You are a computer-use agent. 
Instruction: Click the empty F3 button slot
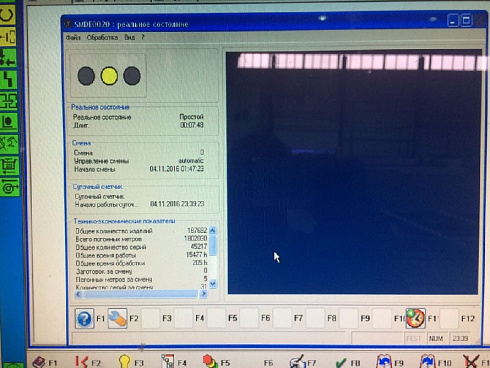pyautogui.click(x=150, y=319)
